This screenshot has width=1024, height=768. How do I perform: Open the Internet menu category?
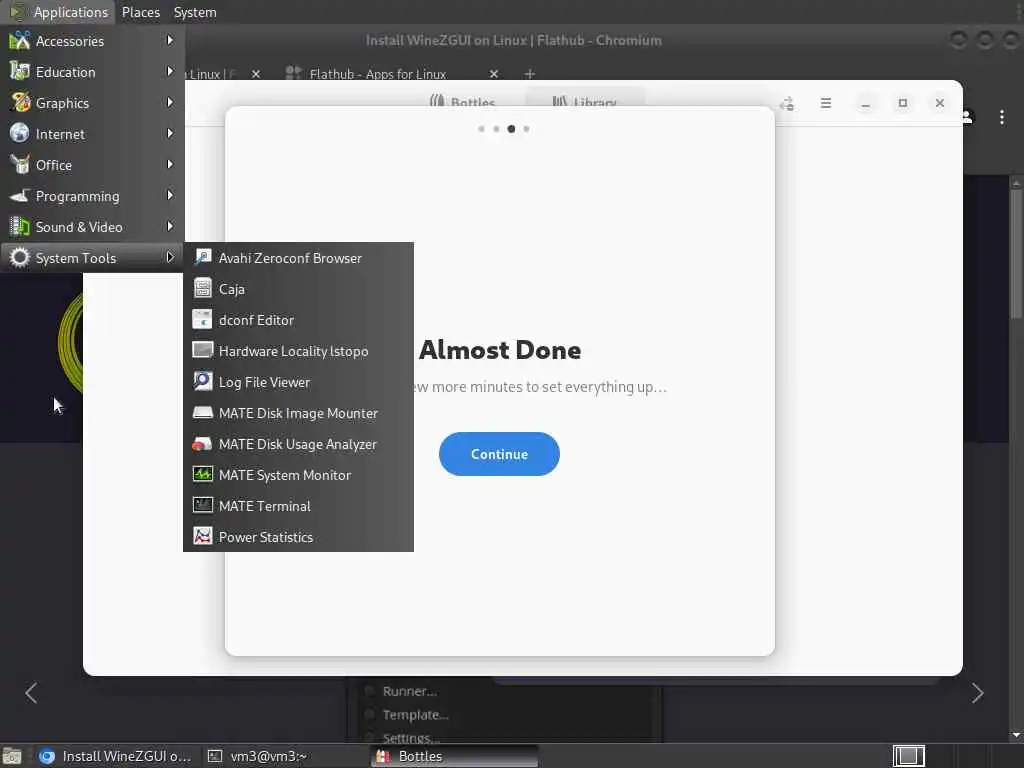[x=92, y=134]
